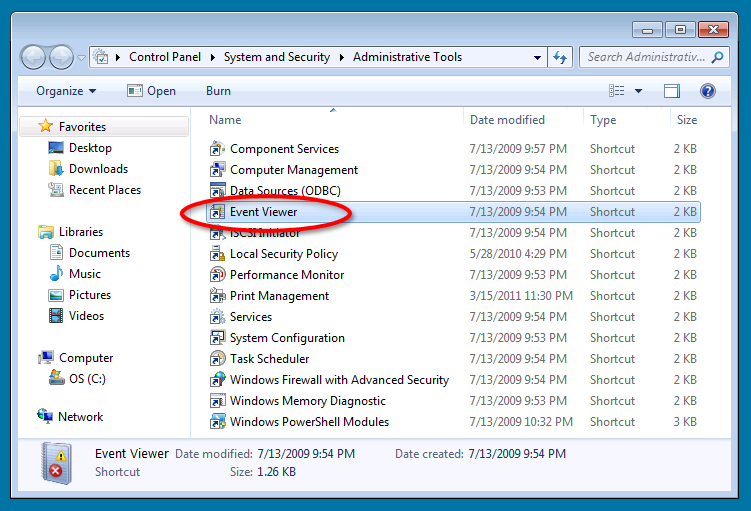This screenshot has width=751, height=511.
Task: Click '3/15/2011 11:30 PM' date cell
Action: point(521,296)
